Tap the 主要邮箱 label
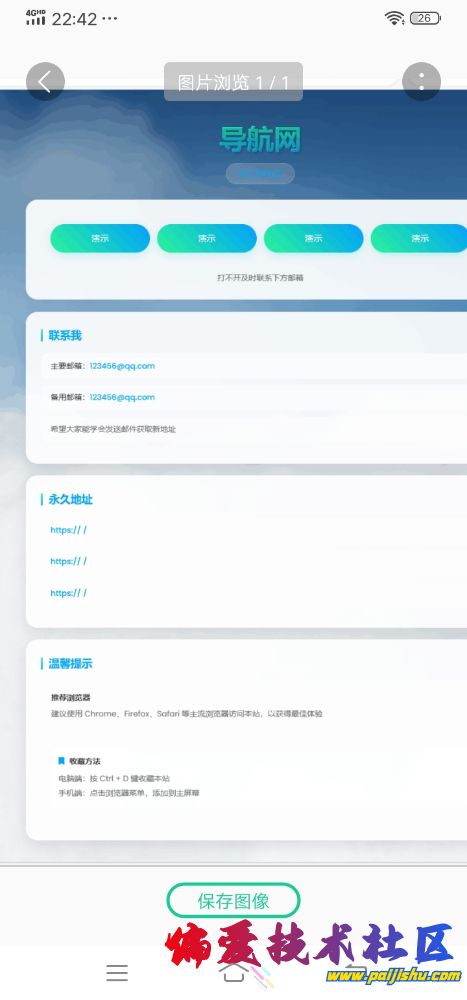The image size is (467, 1000). point(68,366)
